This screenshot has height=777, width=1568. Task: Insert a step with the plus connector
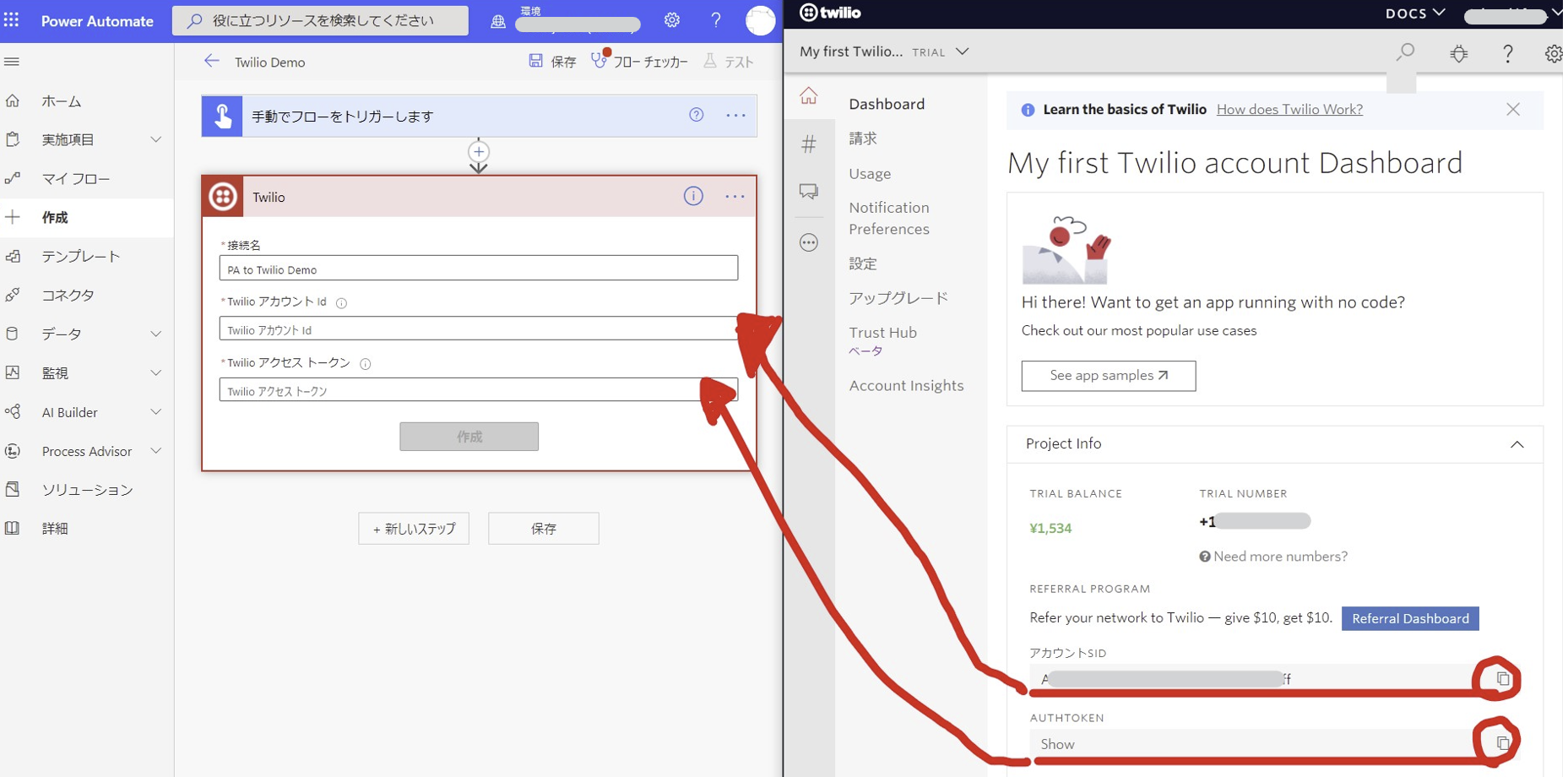click(479, 152)
